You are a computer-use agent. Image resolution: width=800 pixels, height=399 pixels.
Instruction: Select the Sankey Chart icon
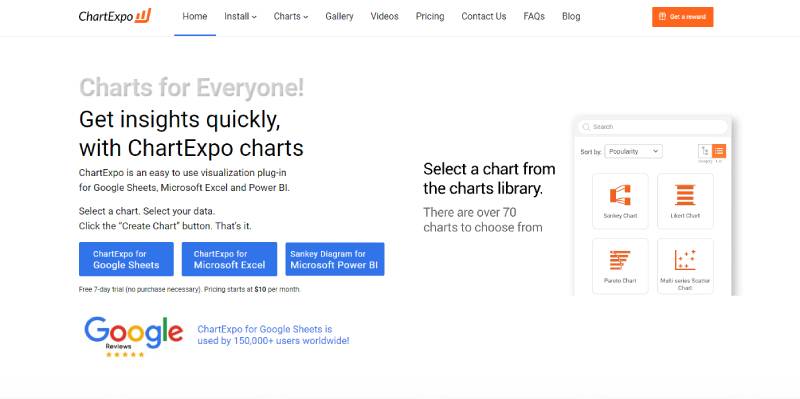pos(620,195)
